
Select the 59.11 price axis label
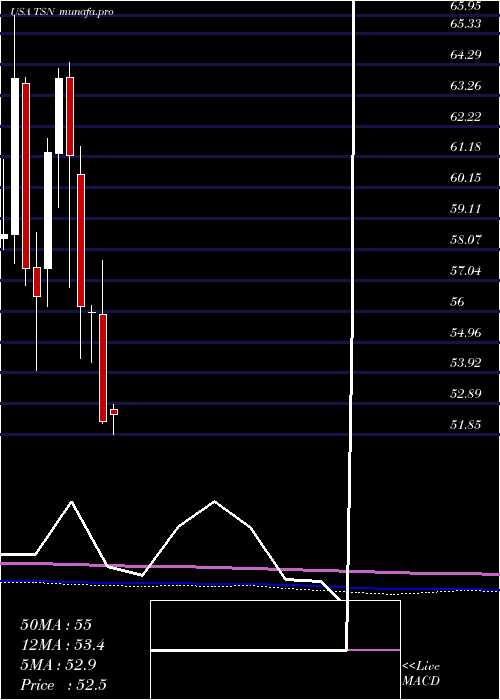[x=467, y=208]
